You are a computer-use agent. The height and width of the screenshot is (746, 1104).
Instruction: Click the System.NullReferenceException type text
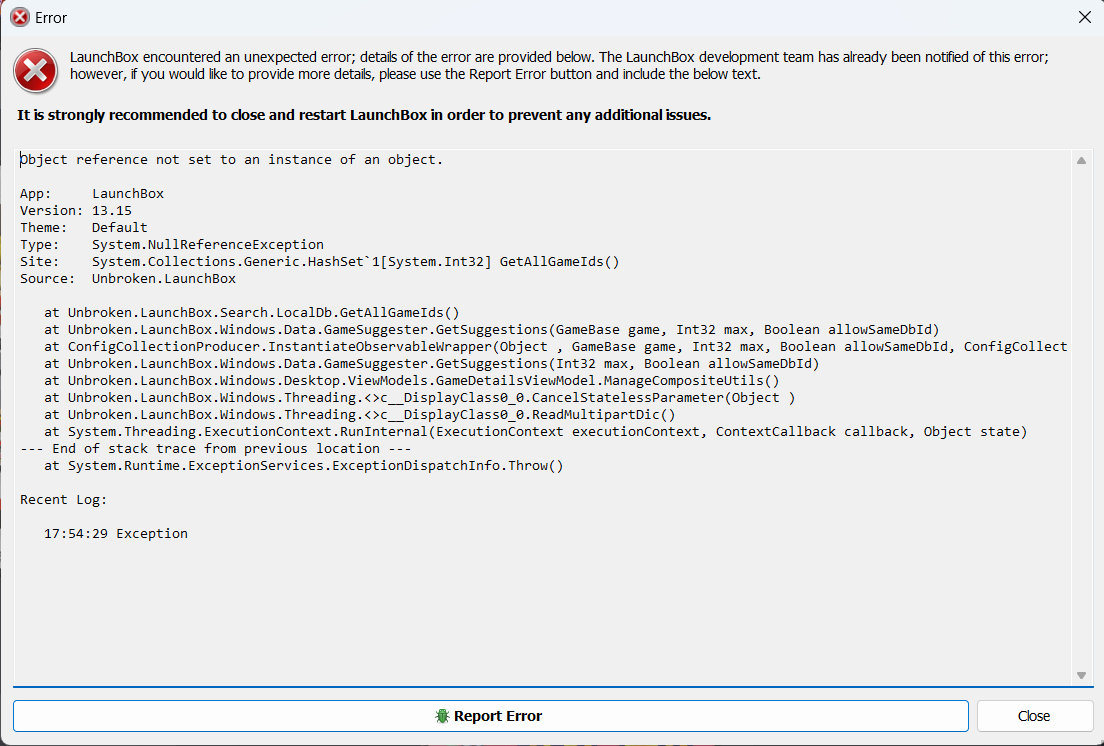(x=208, y=244)
